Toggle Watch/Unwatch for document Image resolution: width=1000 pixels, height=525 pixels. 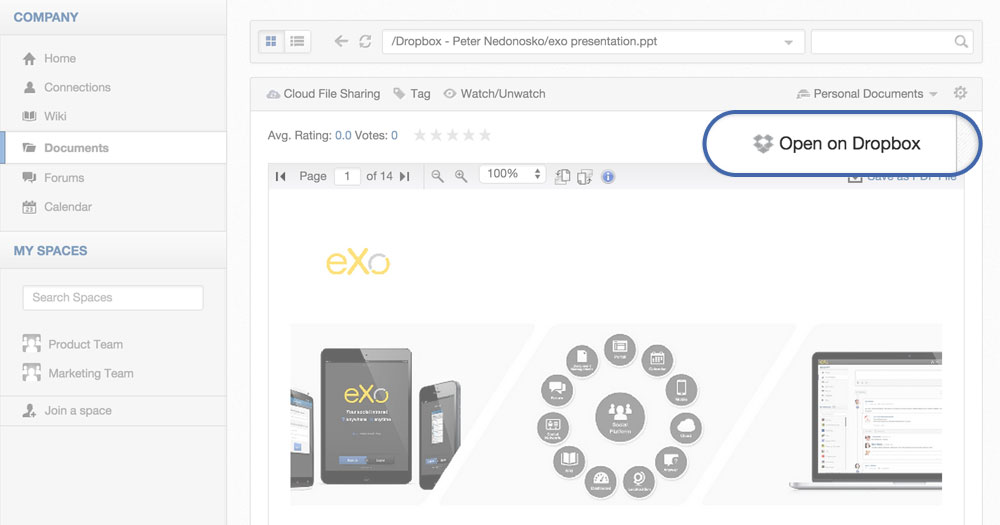pos(494,94)
